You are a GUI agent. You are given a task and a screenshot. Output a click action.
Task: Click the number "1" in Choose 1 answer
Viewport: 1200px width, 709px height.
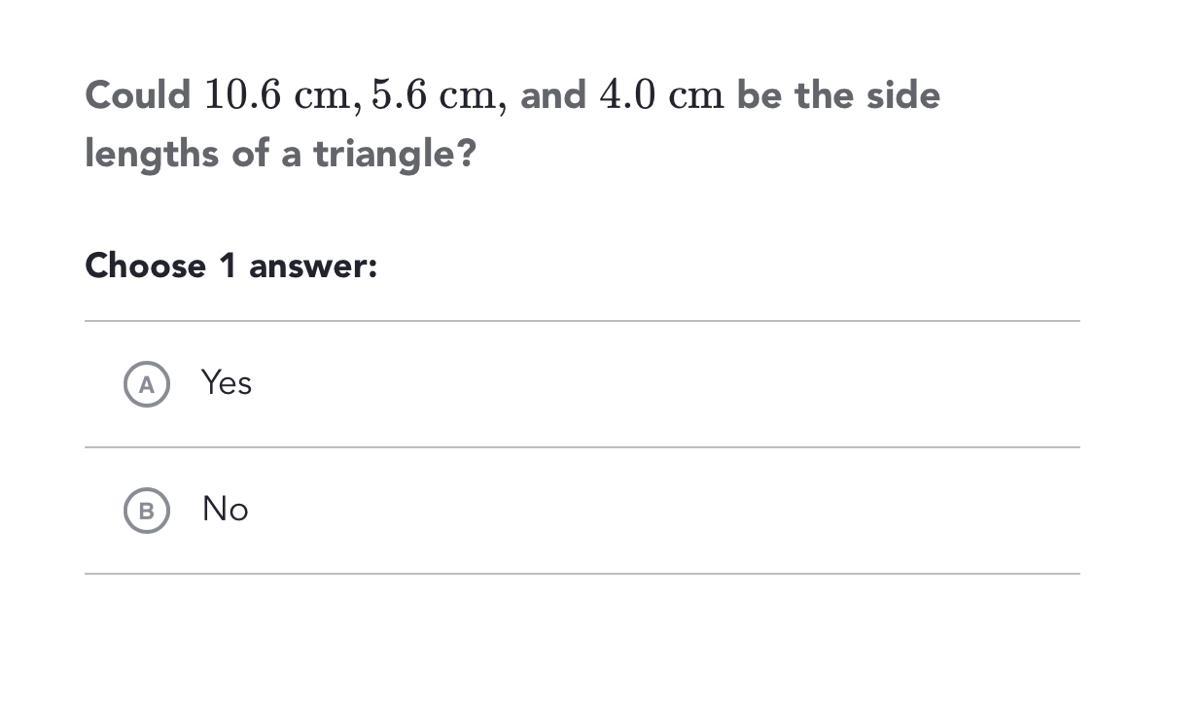[x=227, y=266]
